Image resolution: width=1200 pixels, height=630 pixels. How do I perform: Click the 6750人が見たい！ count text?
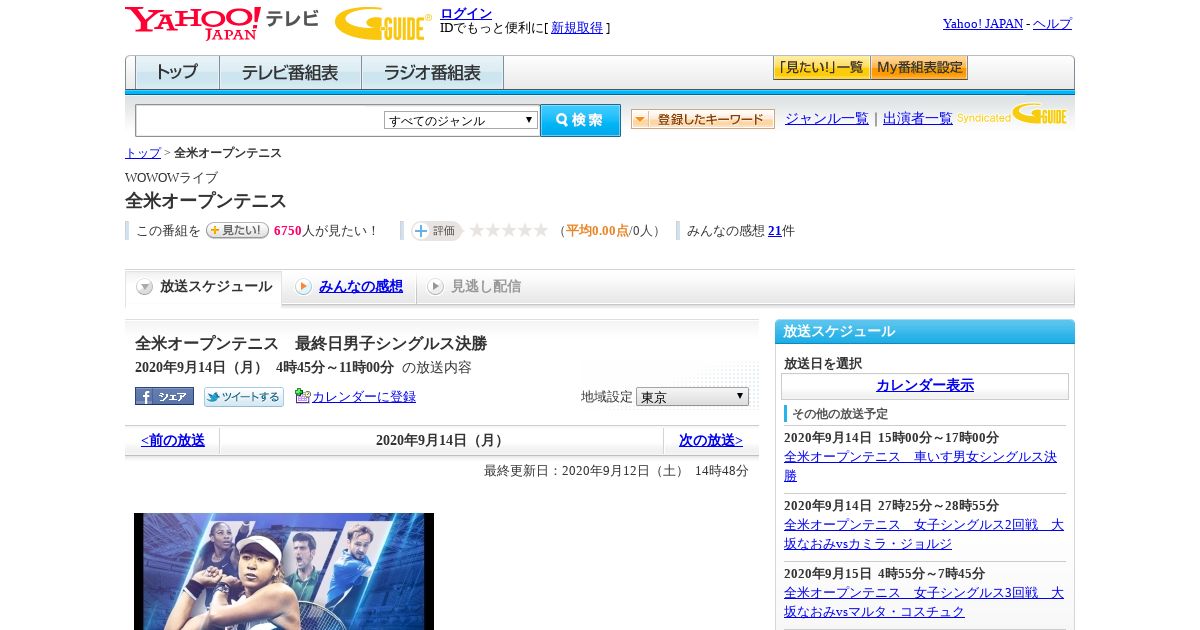(x=326, y=231)
